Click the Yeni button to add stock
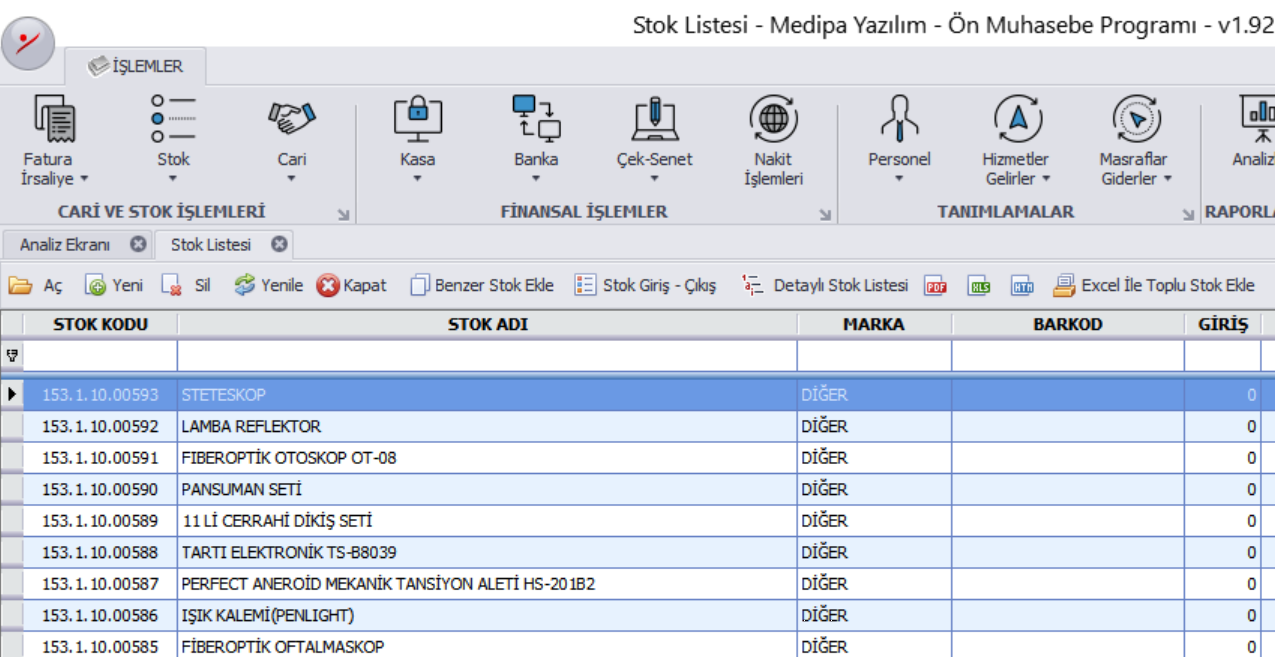This screenshot has height=657, width=1275. [114, 286]
